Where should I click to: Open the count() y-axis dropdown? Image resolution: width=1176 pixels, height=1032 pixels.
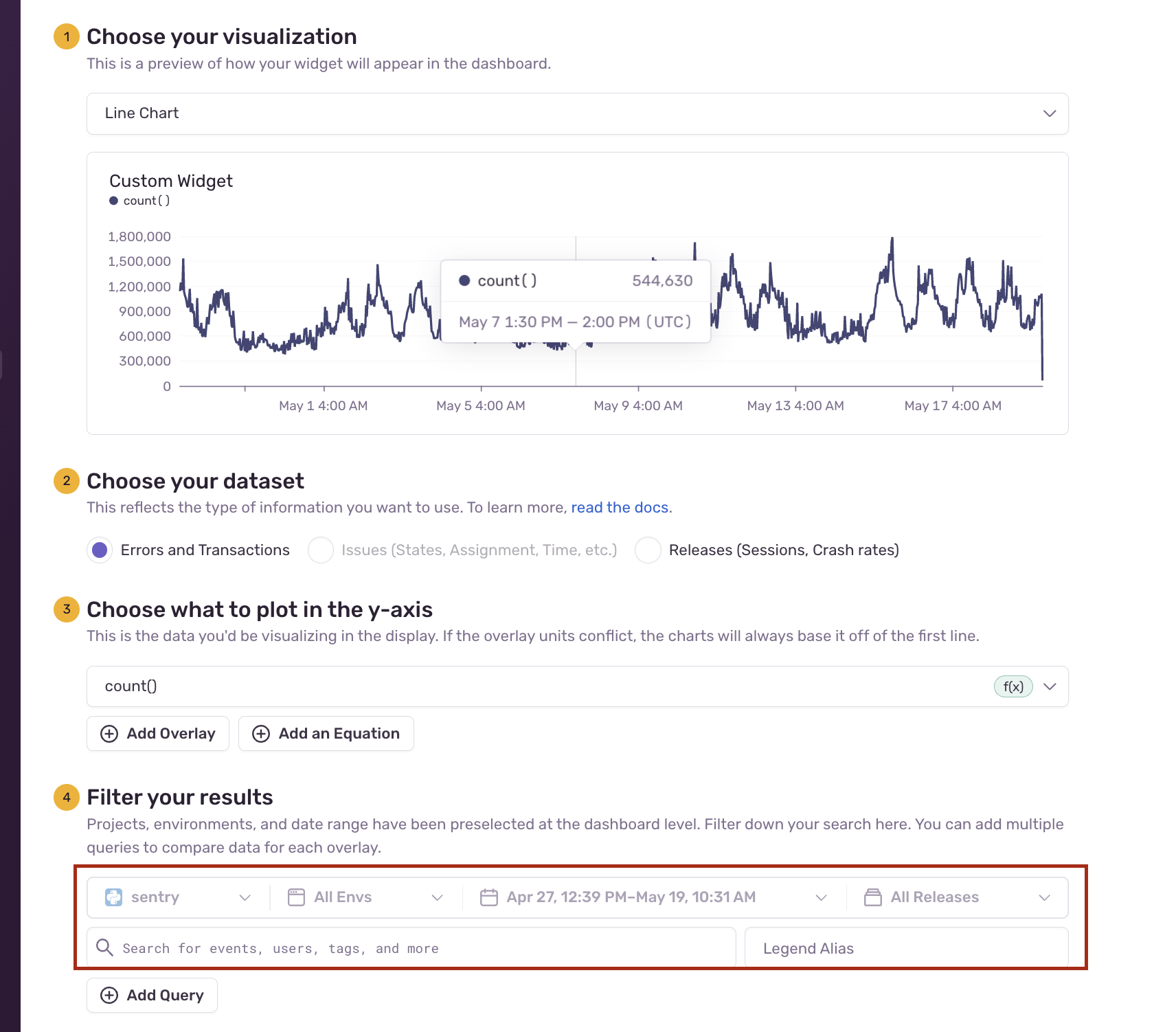click(1050, 686)
